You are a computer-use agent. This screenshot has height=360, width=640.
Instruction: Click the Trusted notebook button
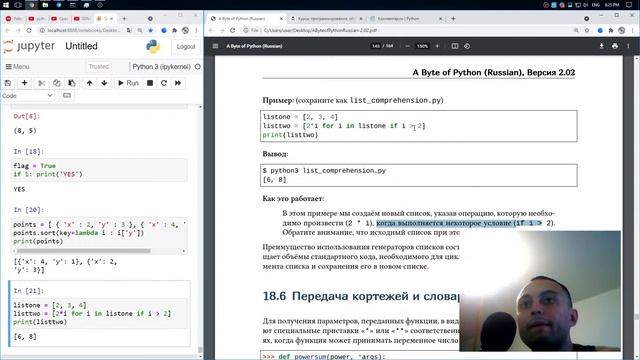pos(99,67)
